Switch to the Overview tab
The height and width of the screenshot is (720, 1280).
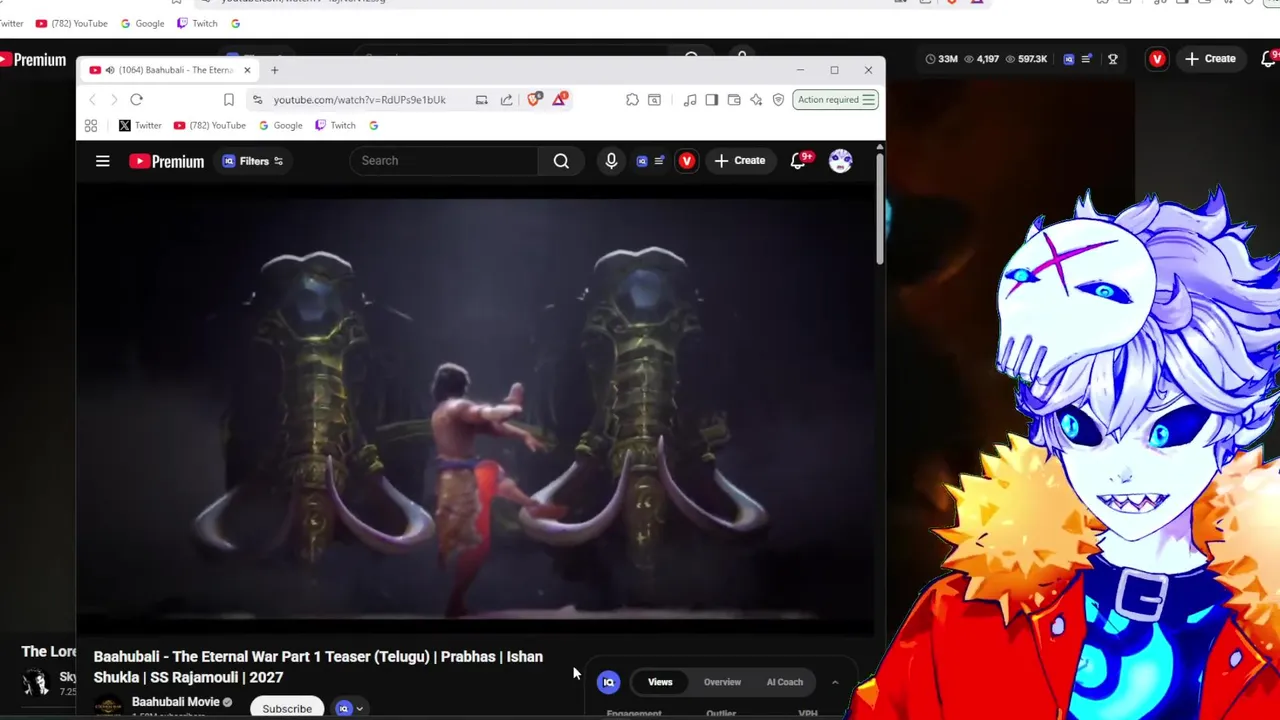pyautogui.click(x=722, y=682)
